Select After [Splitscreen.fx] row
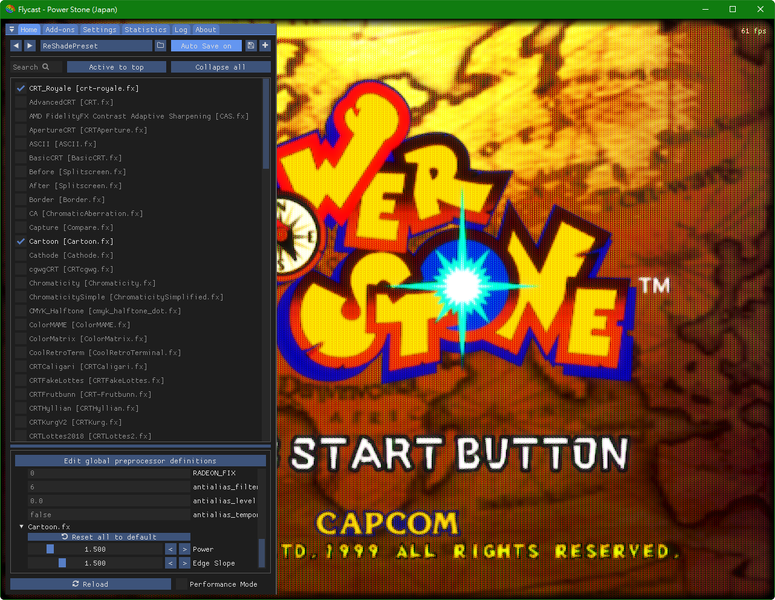The height and width of the screenshot is (600, 775). pos(75,185)
